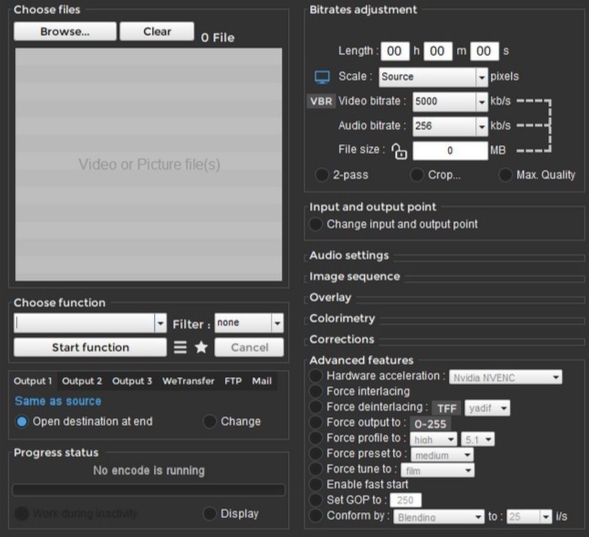Click the encode progress bar
Screen dimensions: 589x537
(149, 490)
